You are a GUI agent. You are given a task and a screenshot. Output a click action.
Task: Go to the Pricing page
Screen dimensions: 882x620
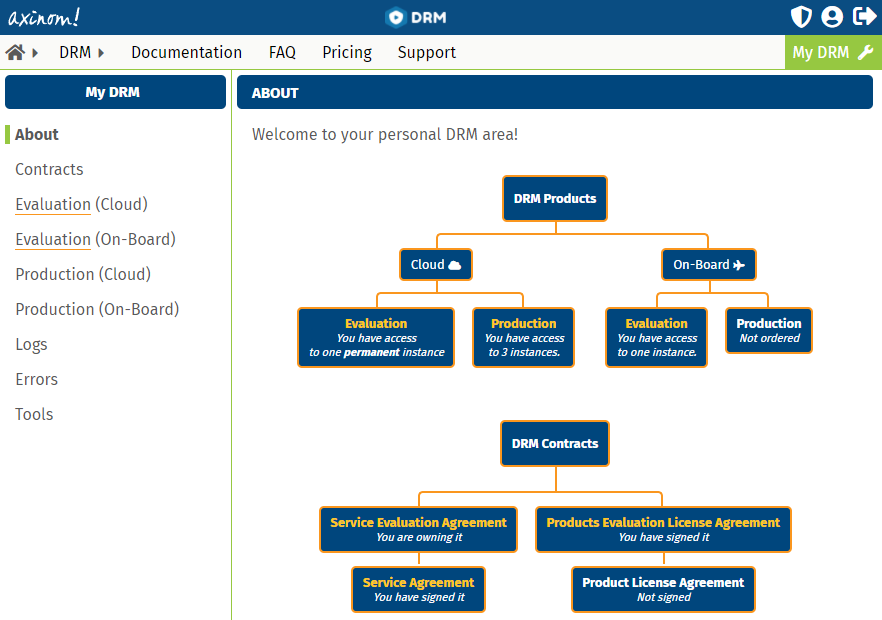[x=347, y=52]
